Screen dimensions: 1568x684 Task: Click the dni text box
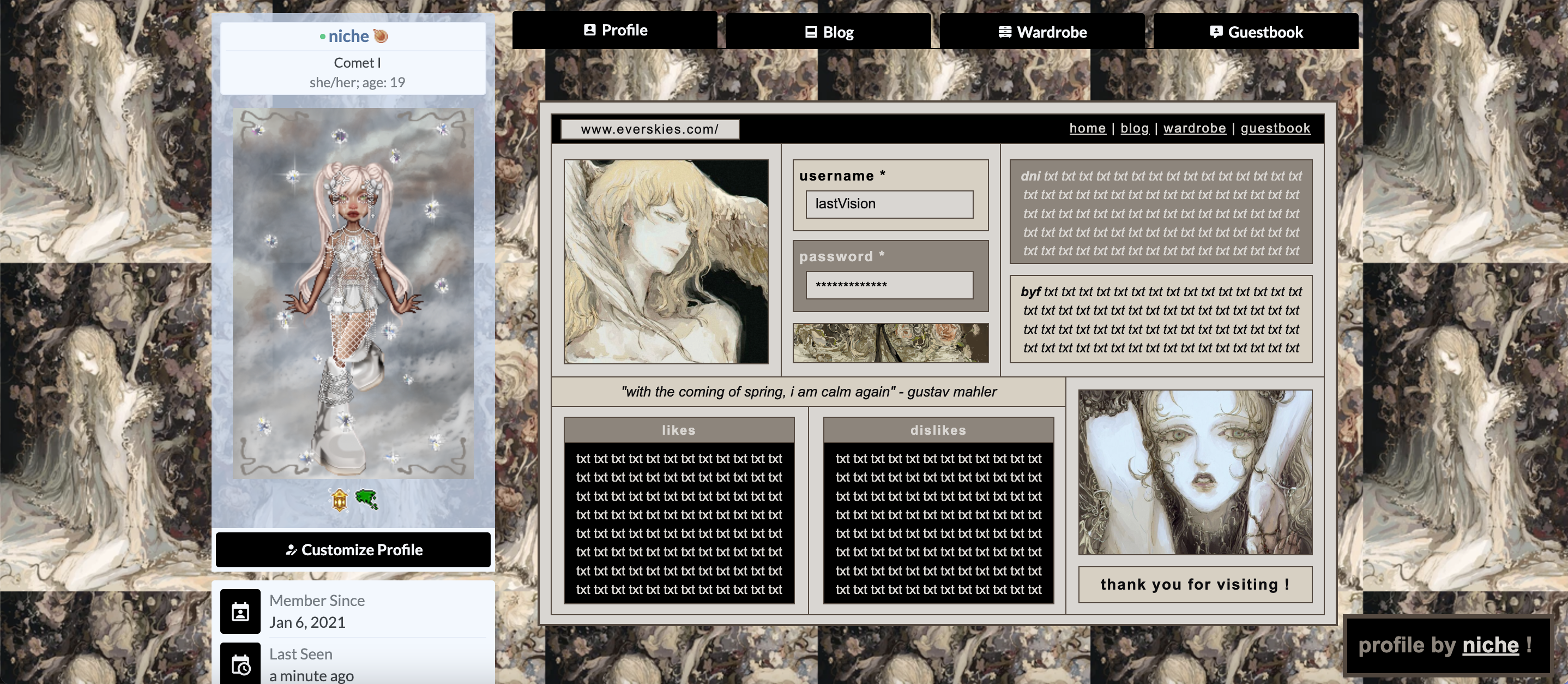1161,212
